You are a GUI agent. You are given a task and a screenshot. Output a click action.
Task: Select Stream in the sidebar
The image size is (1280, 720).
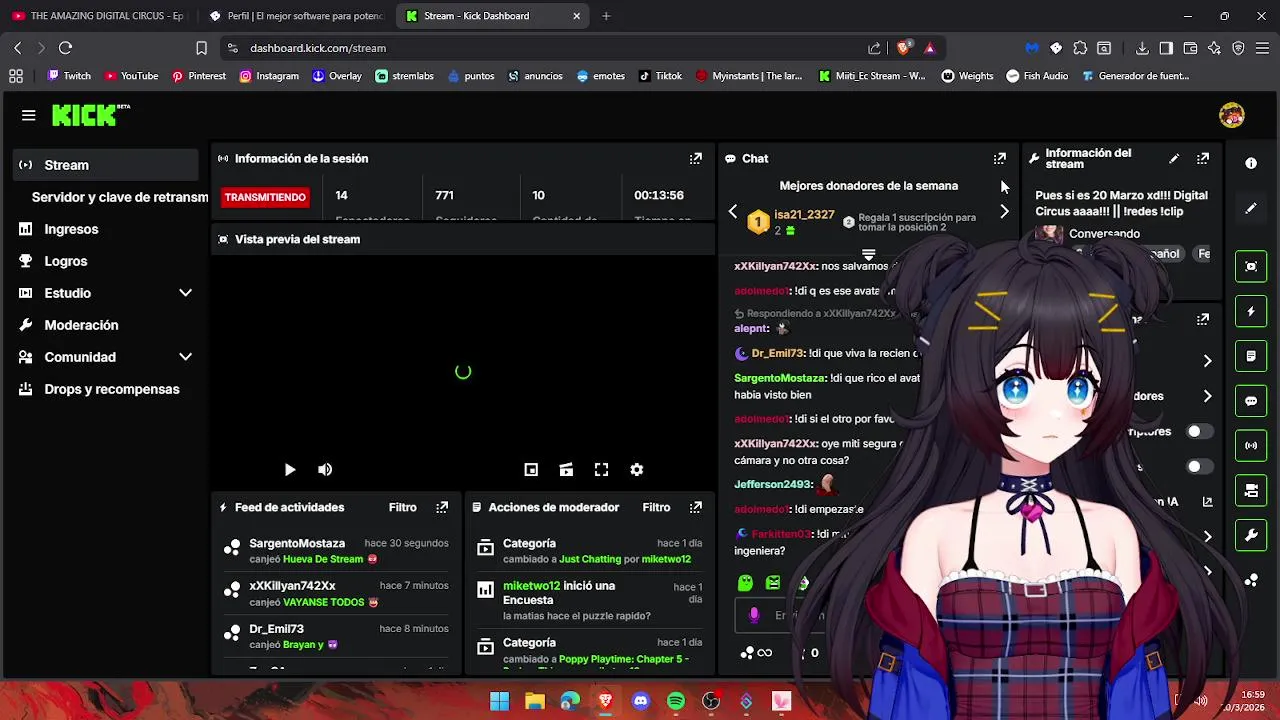click(x=106, y=165)
